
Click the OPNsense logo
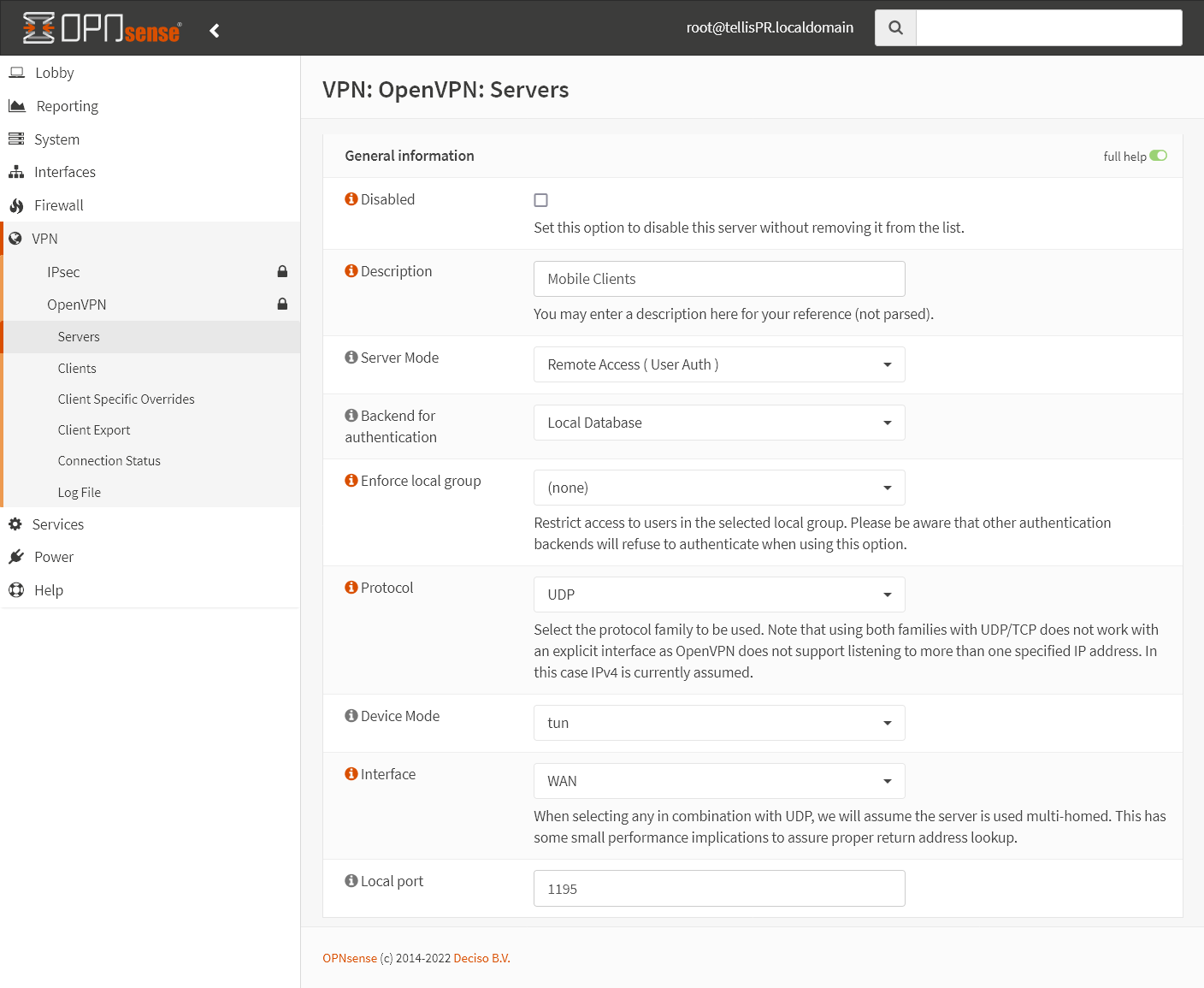pyautogui.click(x=98, y=27)
